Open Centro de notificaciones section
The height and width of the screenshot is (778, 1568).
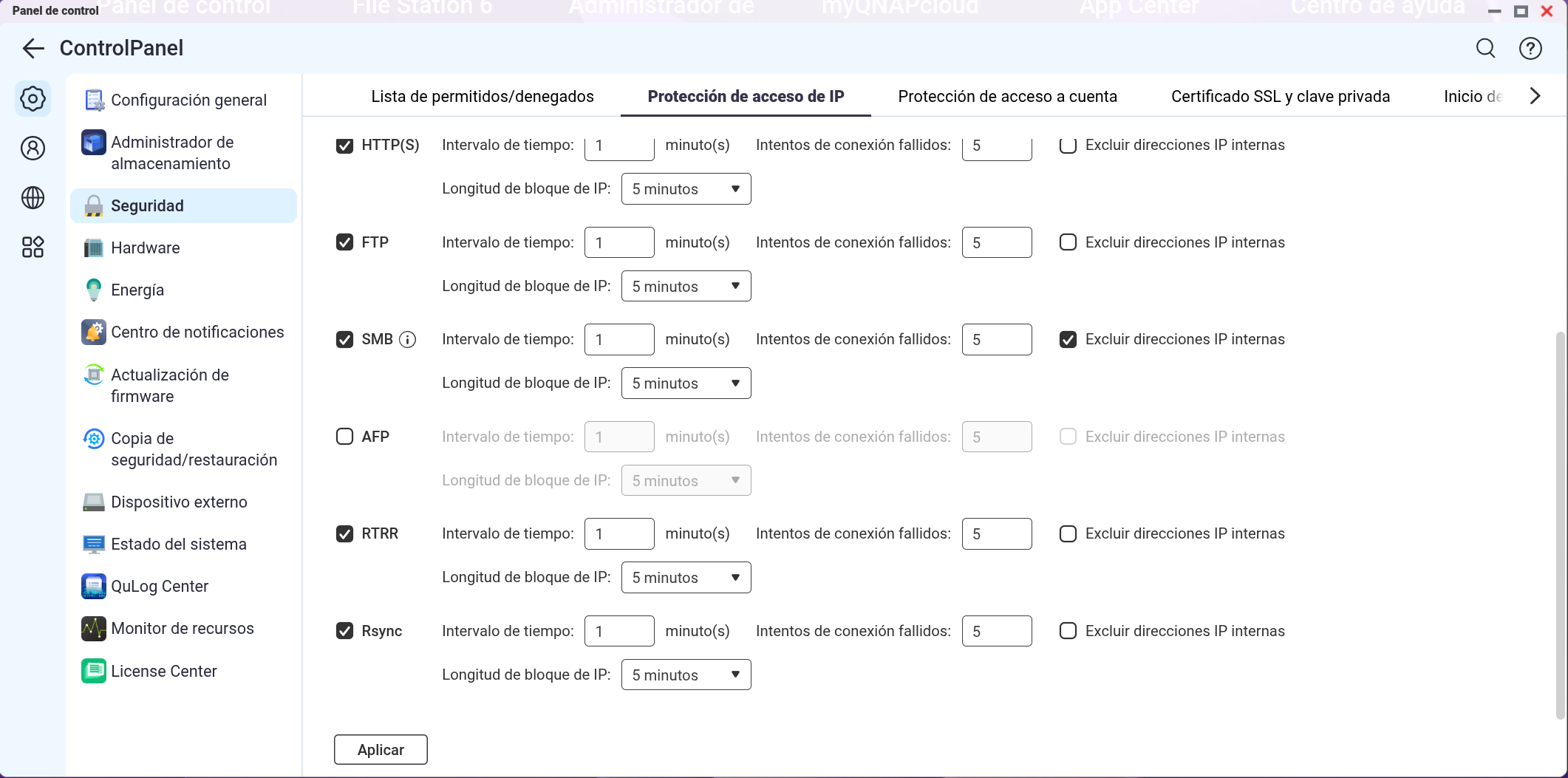(197, 332)
